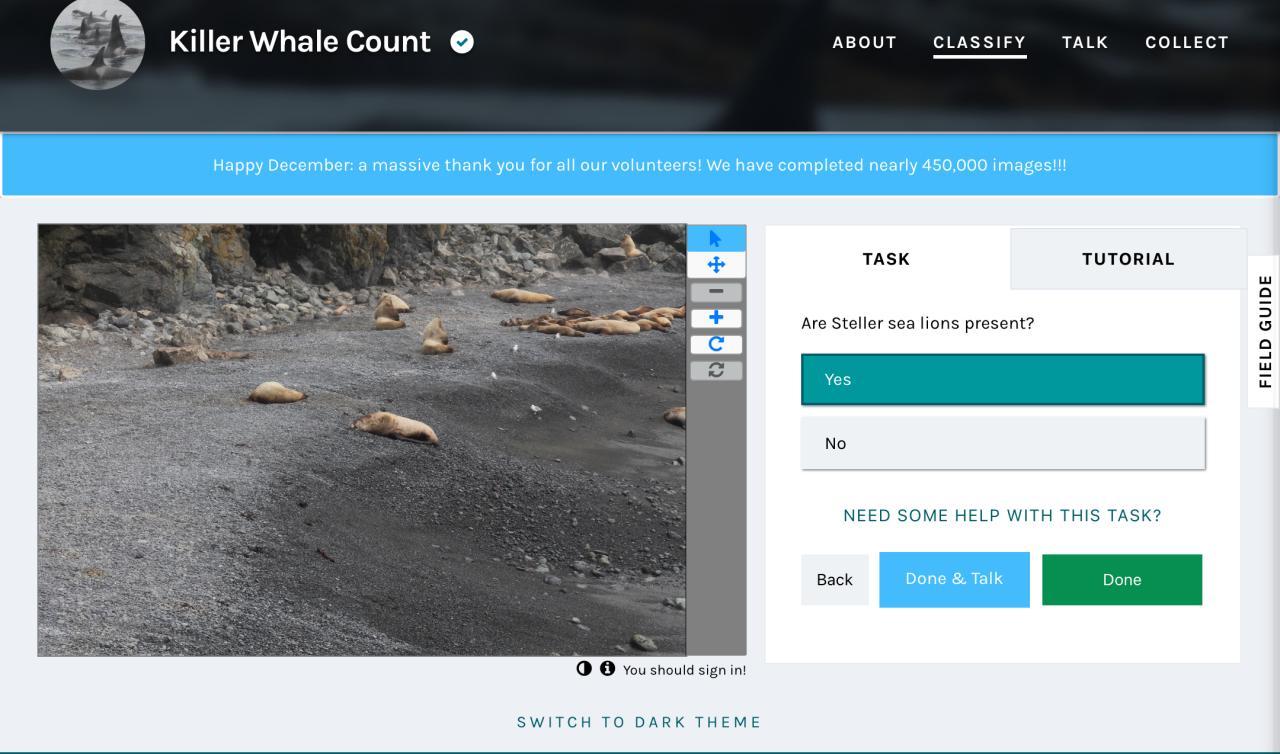The height and width of the screenshot is (754, 1280).
Task: Go to the Classify page
Action: (x=980, y=42)
